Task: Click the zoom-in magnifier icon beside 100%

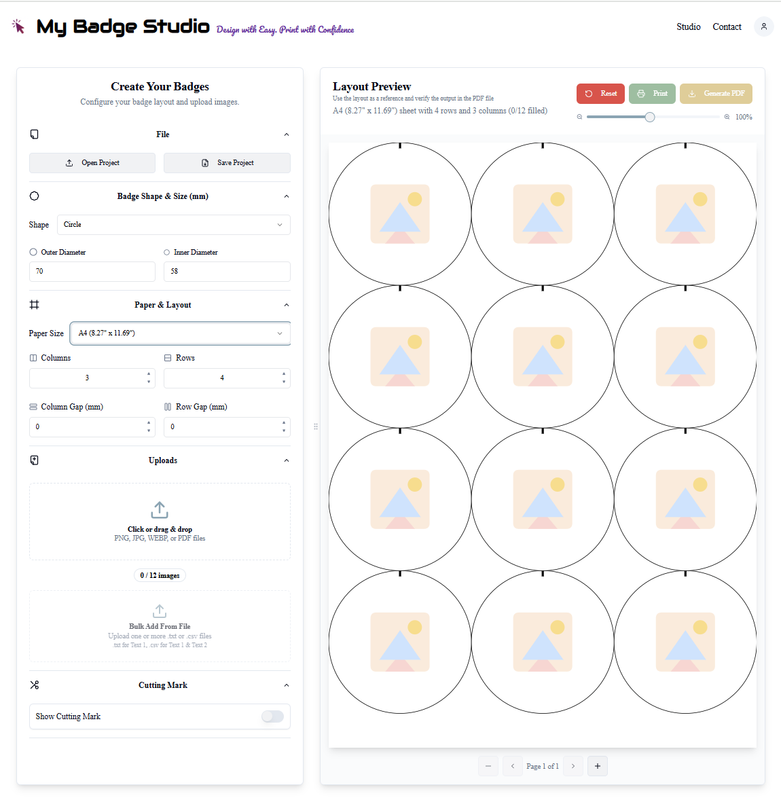Action: (726, 117)
